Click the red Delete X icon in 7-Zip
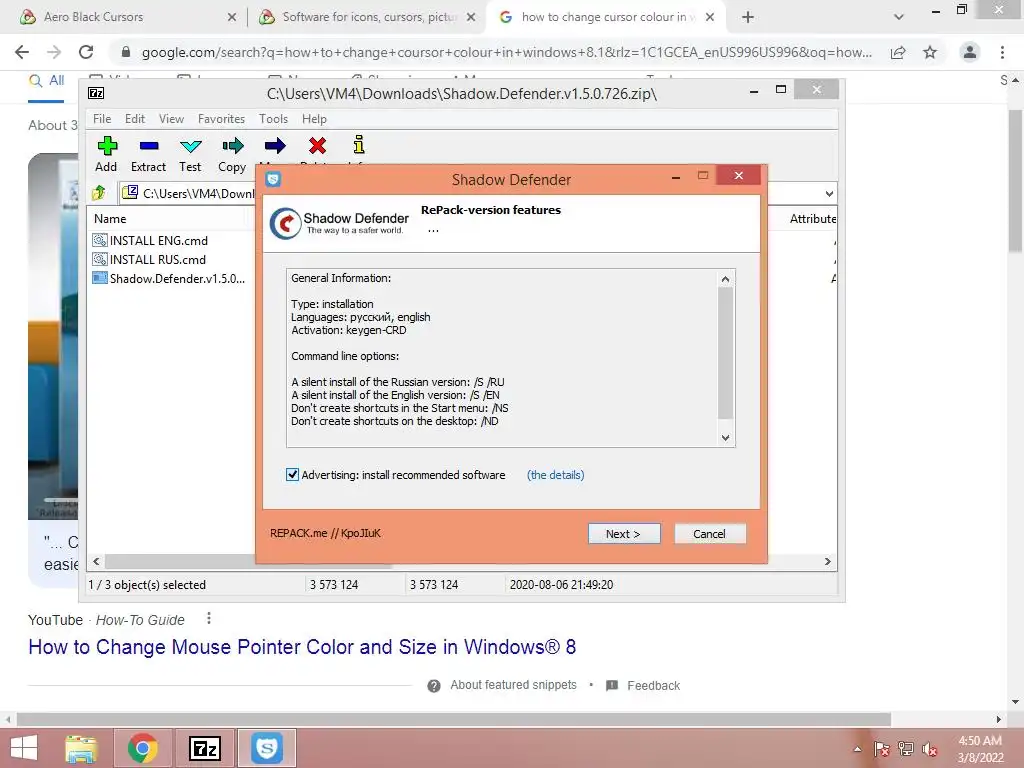The image size is (1024, 768). (x=317, y=146)
